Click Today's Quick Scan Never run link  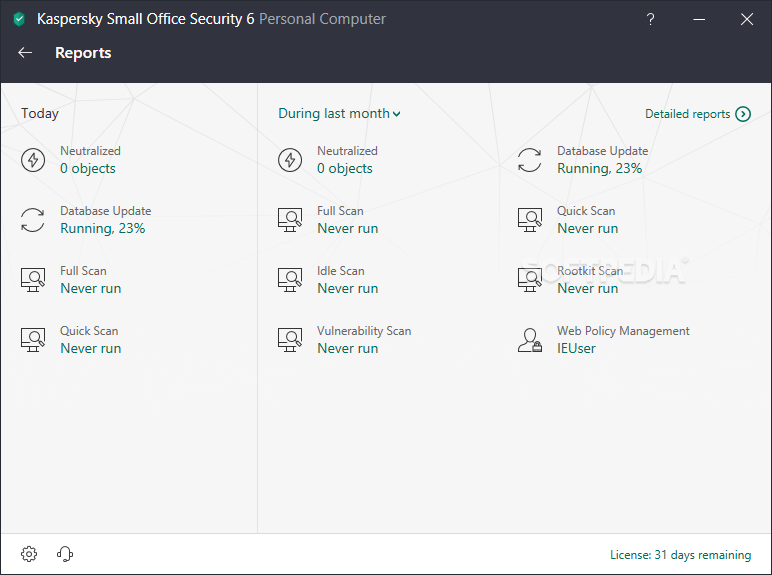tap(91, 349)
